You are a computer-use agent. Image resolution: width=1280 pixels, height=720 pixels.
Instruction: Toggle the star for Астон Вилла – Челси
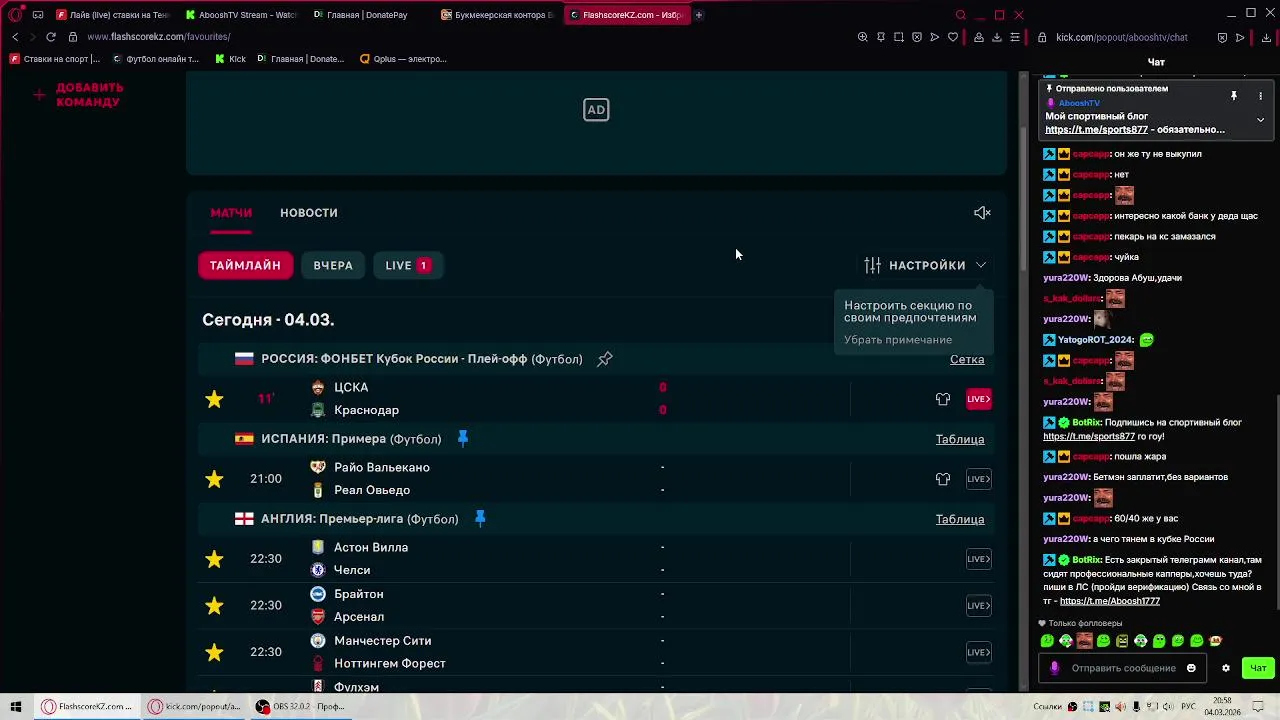point(214,559)
